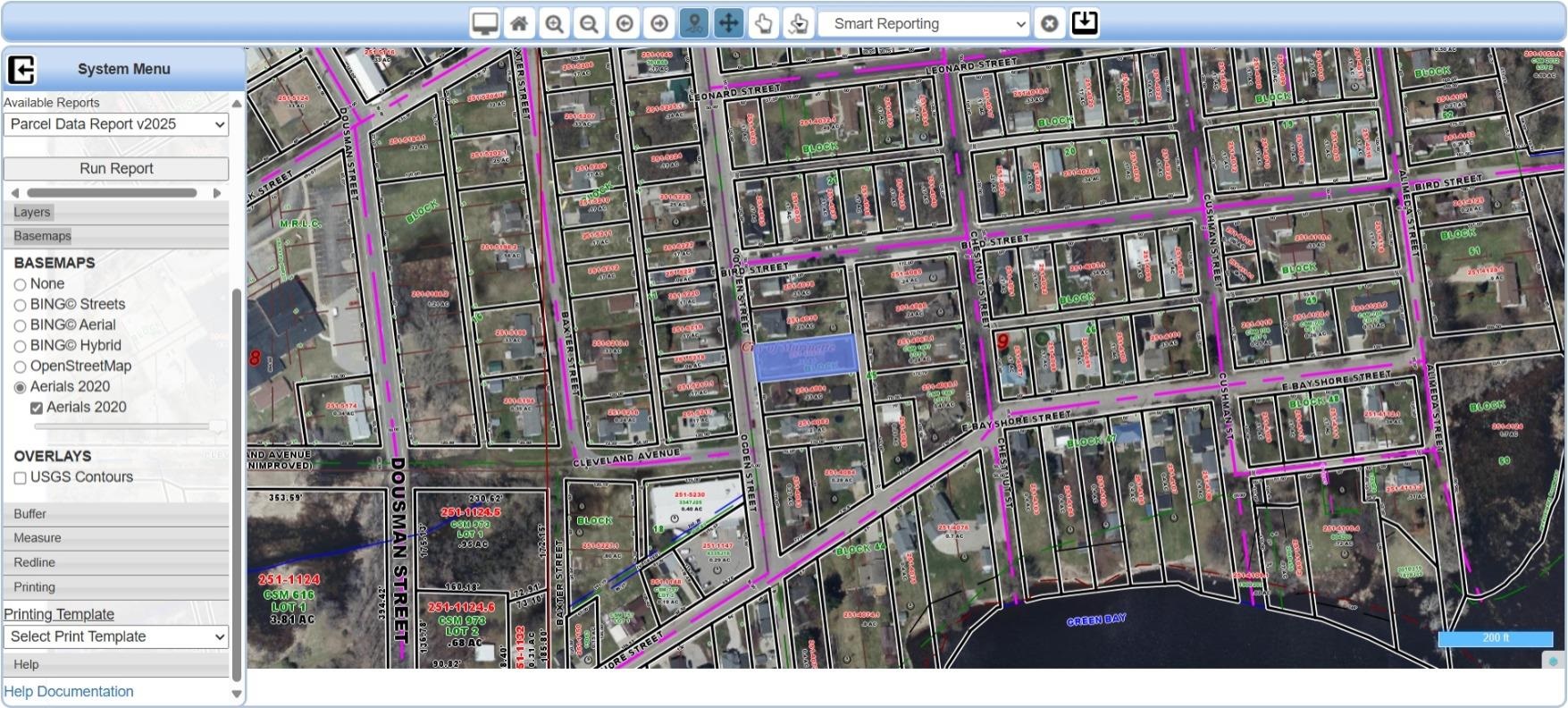Click the sidebar scroll down arrow
1568x708 pixels.
click(237, 694)
